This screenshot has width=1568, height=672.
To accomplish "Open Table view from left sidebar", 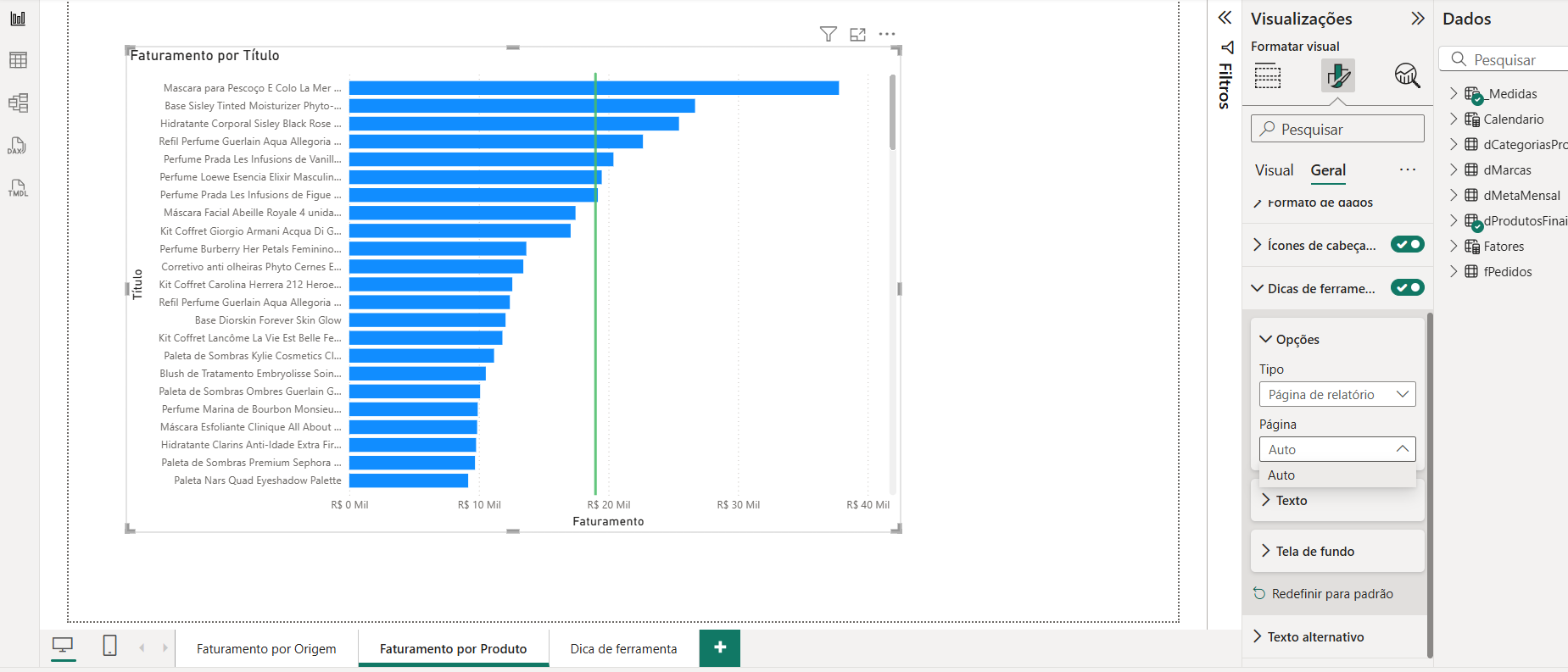I will coord(18,60).
